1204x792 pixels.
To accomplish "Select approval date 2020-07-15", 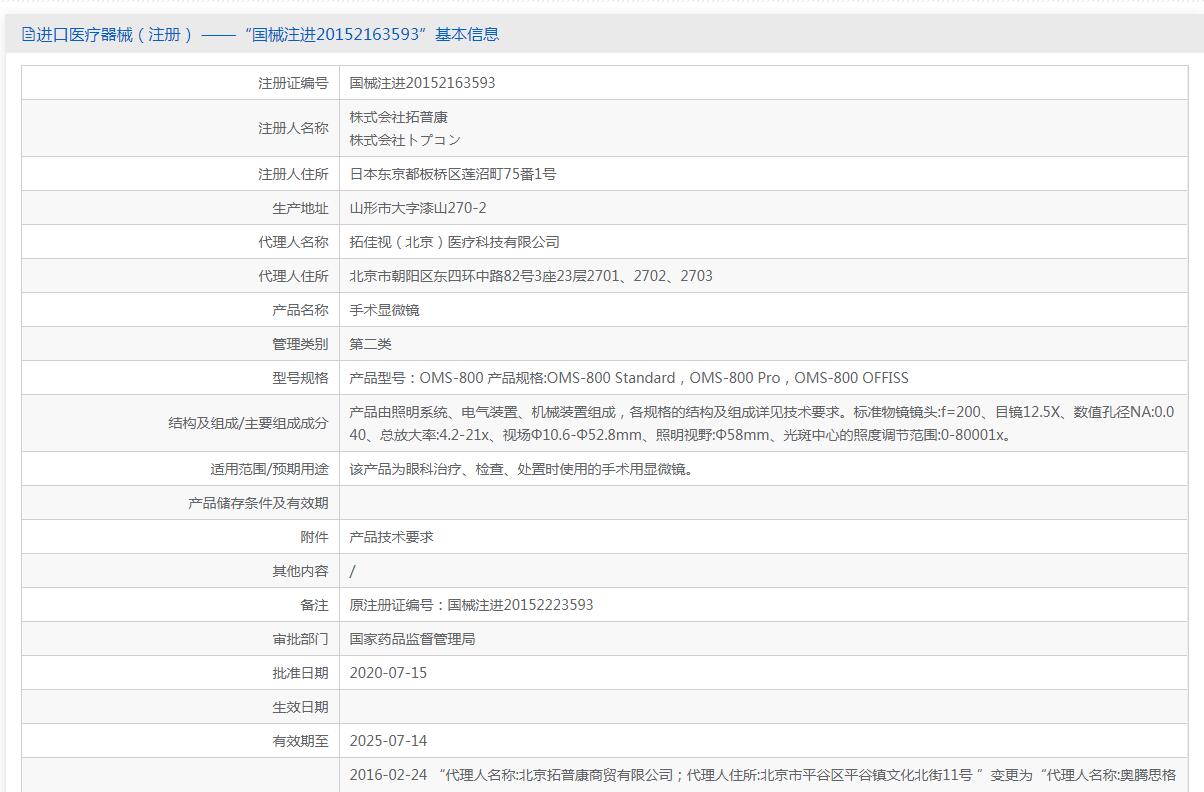I will (388, 673).
